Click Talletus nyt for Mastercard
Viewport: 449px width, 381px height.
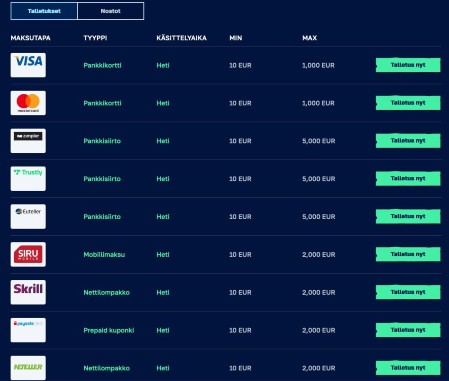[408, 103]
